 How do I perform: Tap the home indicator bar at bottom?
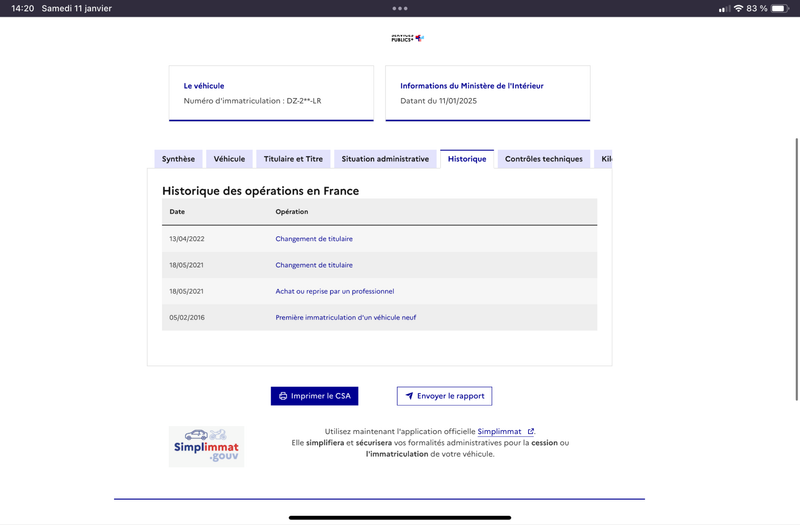[400, 518]
